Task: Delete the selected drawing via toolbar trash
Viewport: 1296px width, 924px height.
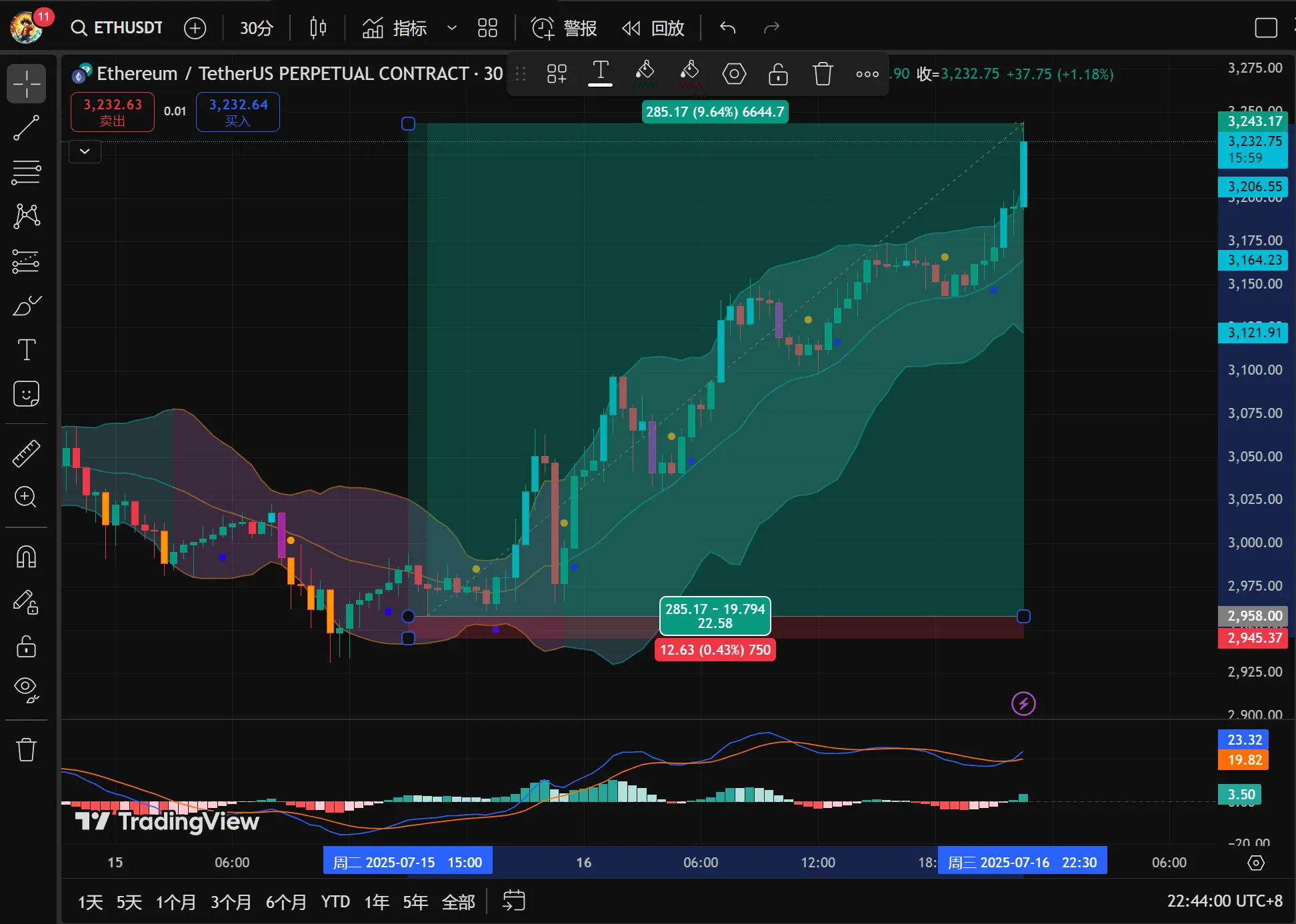Action: 823,73
